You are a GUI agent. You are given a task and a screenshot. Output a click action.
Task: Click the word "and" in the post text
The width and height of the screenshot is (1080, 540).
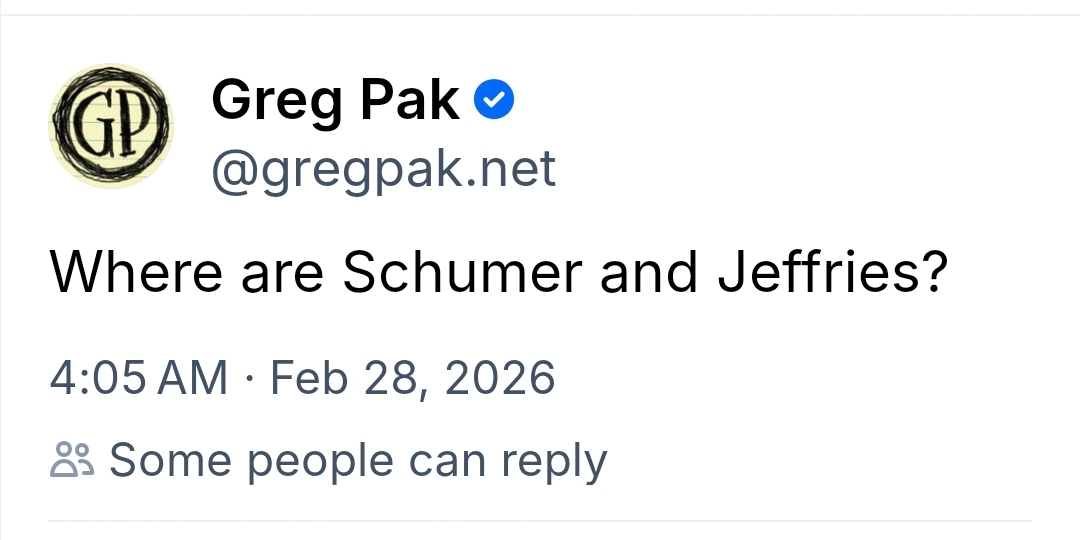[647, 273]
